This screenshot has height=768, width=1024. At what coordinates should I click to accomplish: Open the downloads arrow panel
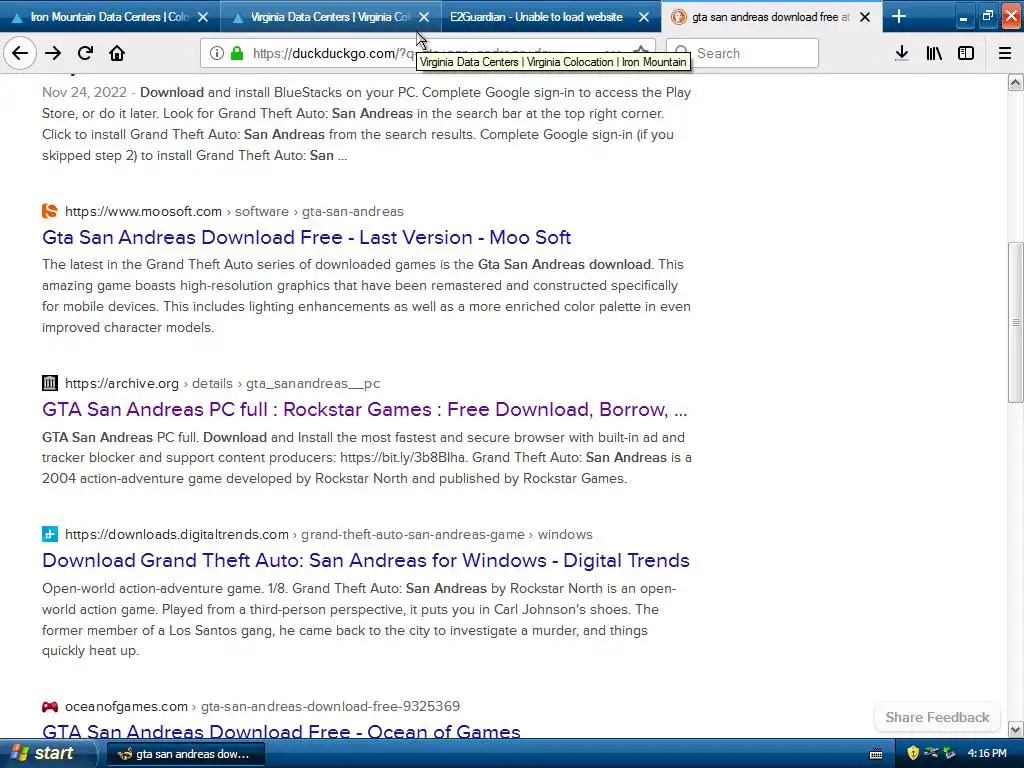tap(902, 53)
